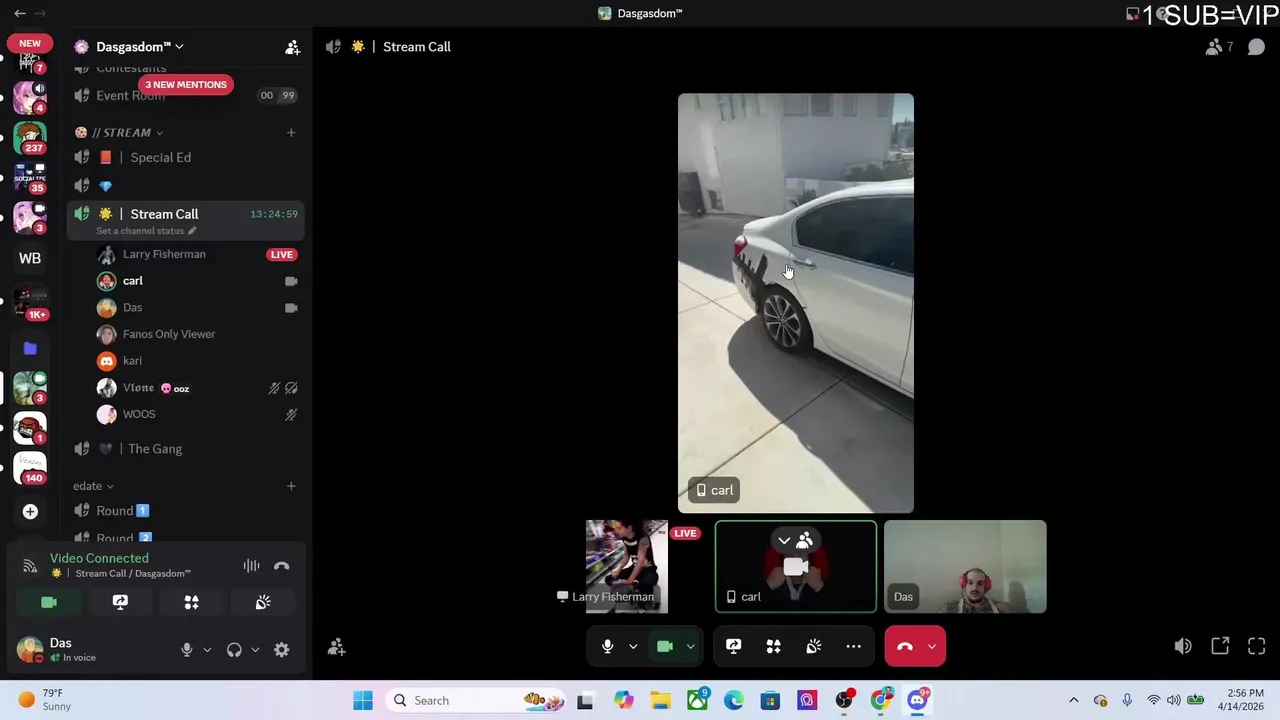The height and width of the screenshot is (720, 1280).
Task: View connection quality signal icon
Action: [x=30, y=566]
